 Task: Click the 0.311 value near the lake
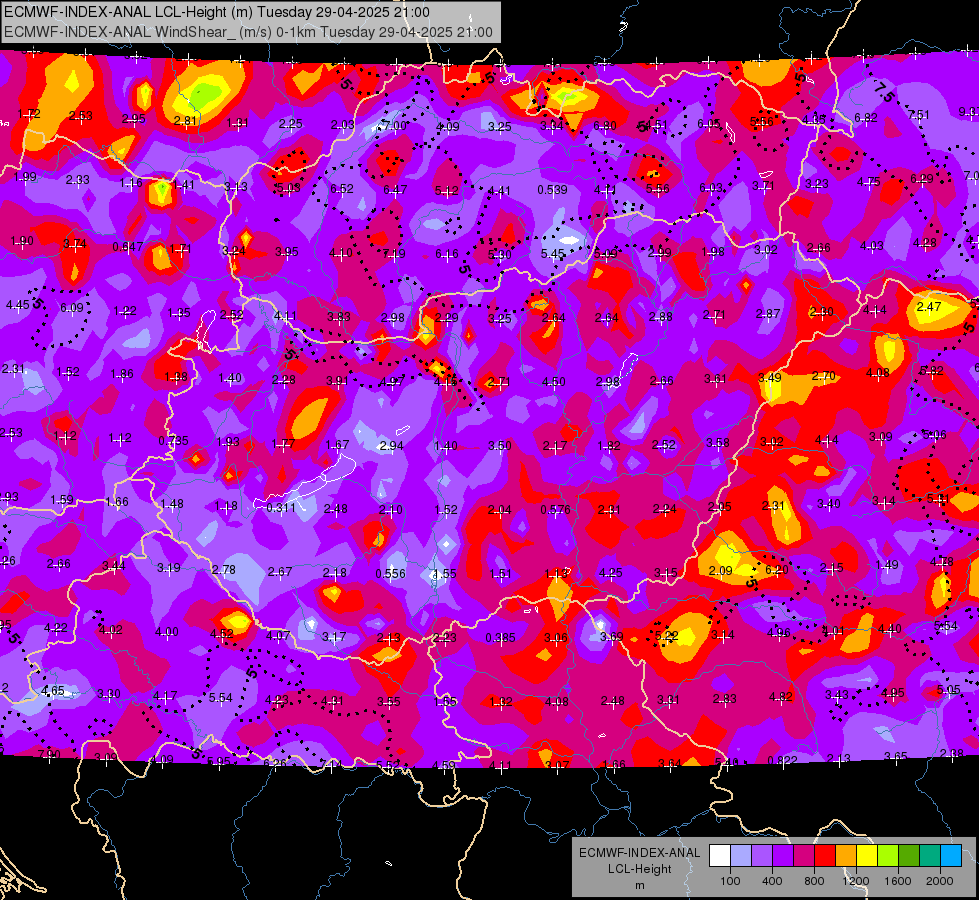pos(281,508)
